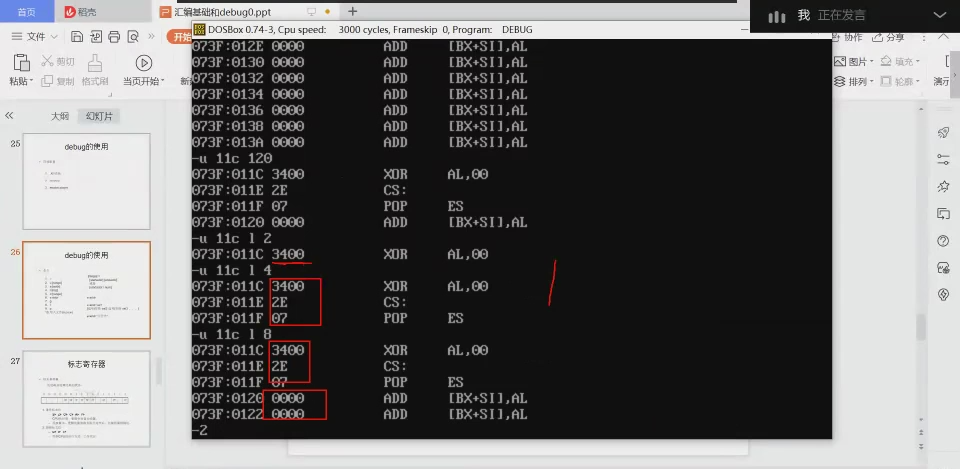Image resolution: width=960 pixels, height=469 pixels.
Task: Click the rocket icon in right sidebar
Action: (943, 133)
